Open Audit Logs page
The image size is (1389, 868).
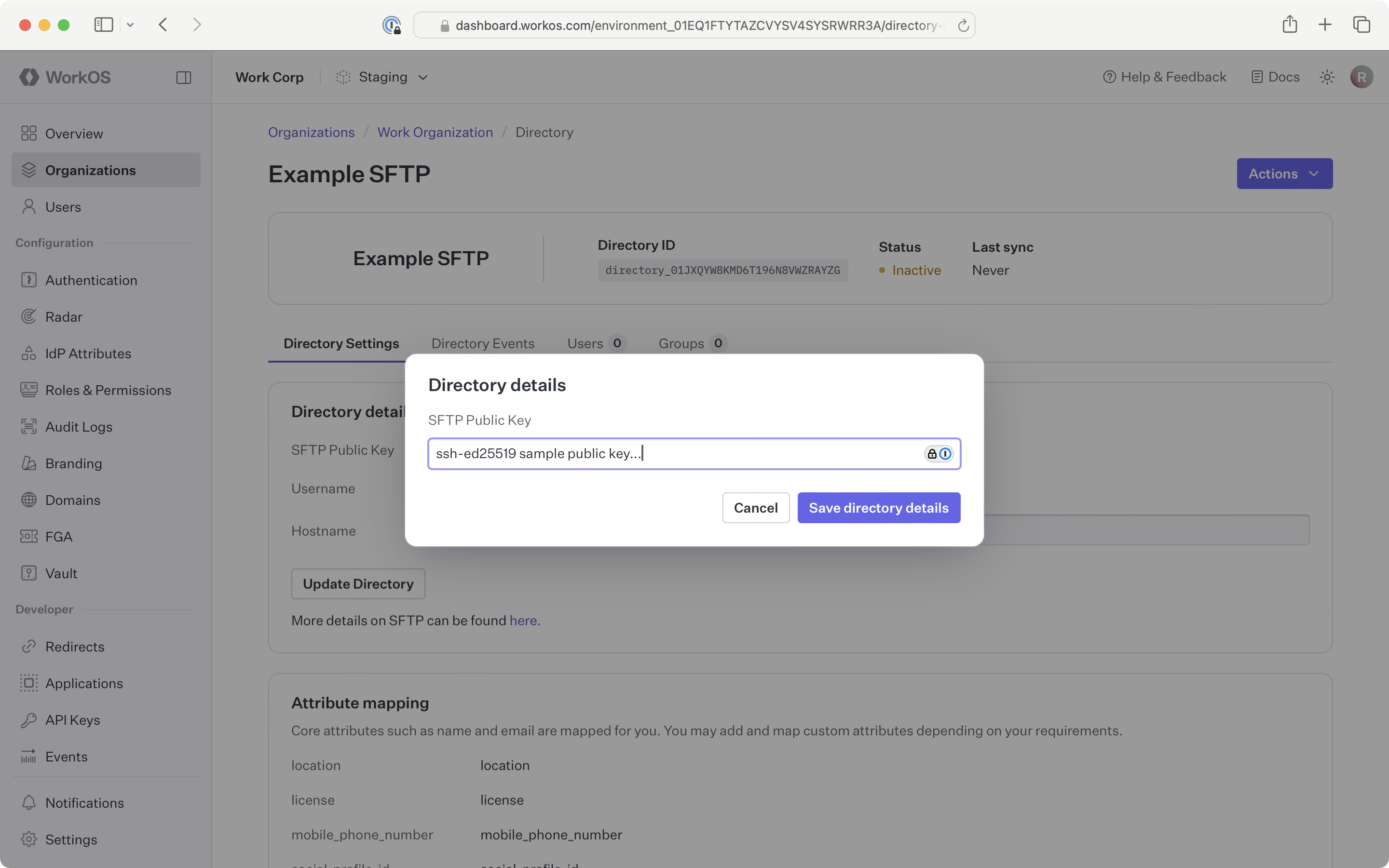click(x=79, y=427)
